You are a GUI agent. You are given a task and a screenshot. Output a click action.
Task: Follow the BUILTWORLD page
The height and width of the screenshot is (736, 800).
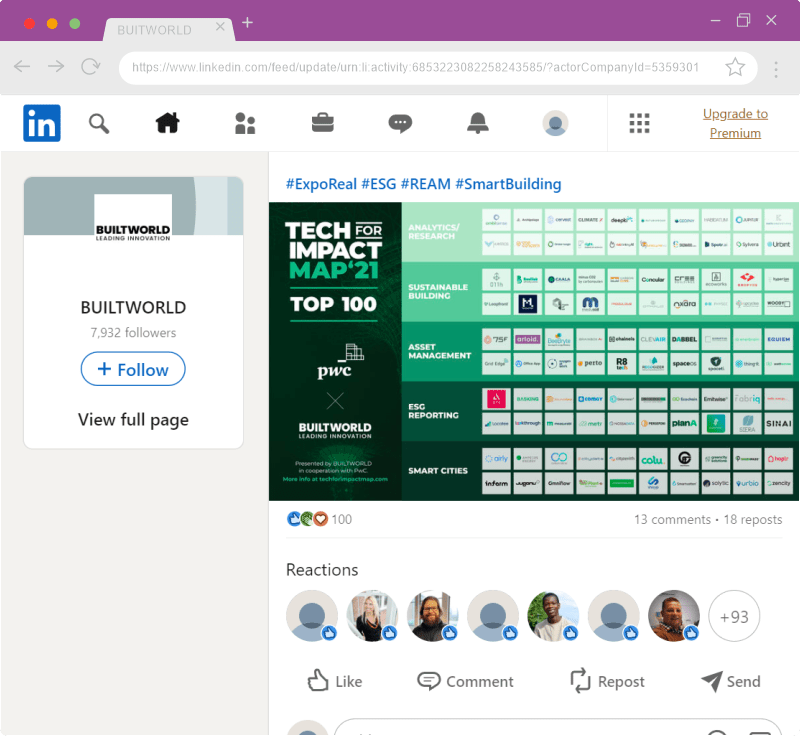coord(133,369)
